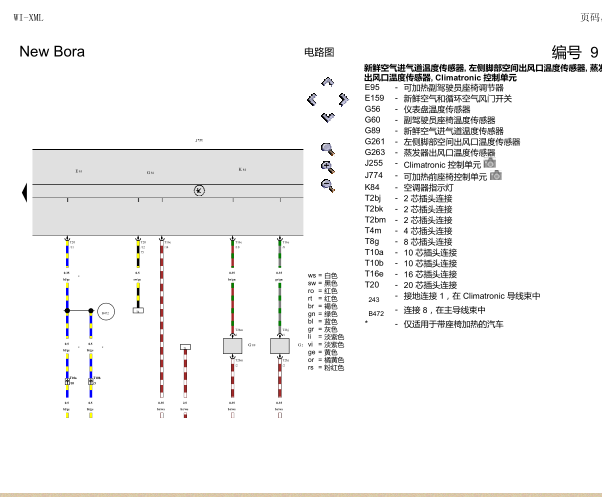Click the 电路图 heading
602x499 pixels.
pyautogui.click(x=319, y=52)
